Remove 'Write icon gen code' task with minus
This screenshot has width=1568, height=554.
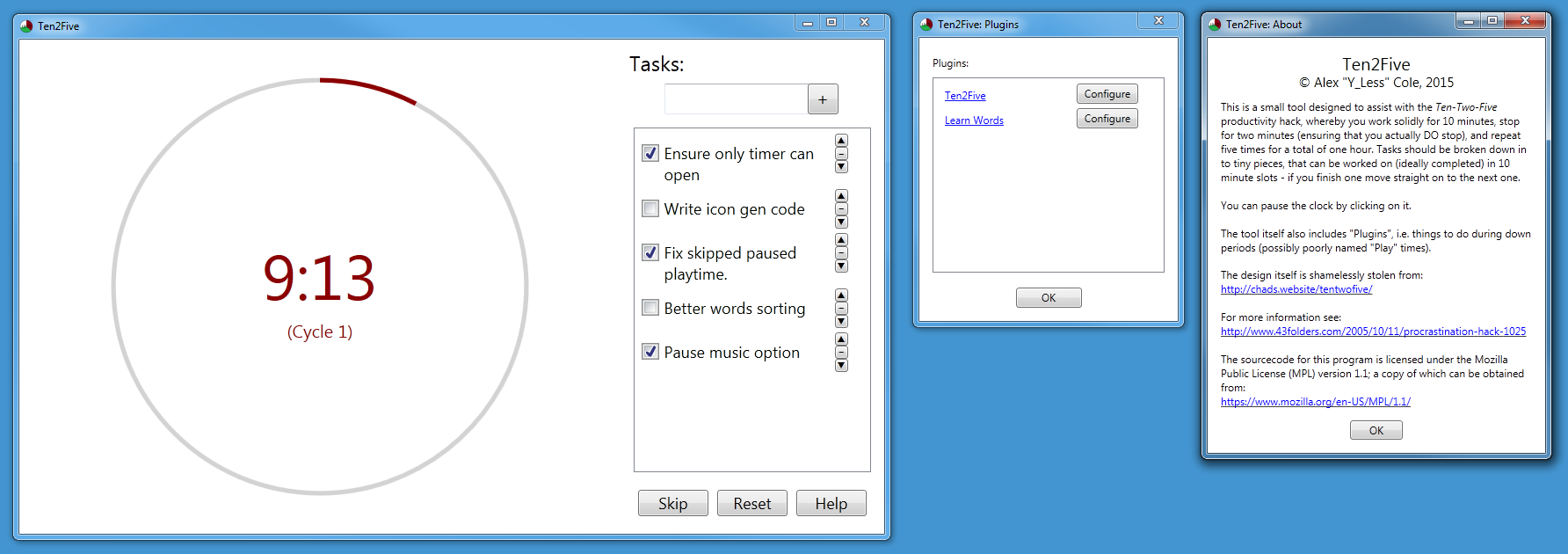(x=841, y=209)
